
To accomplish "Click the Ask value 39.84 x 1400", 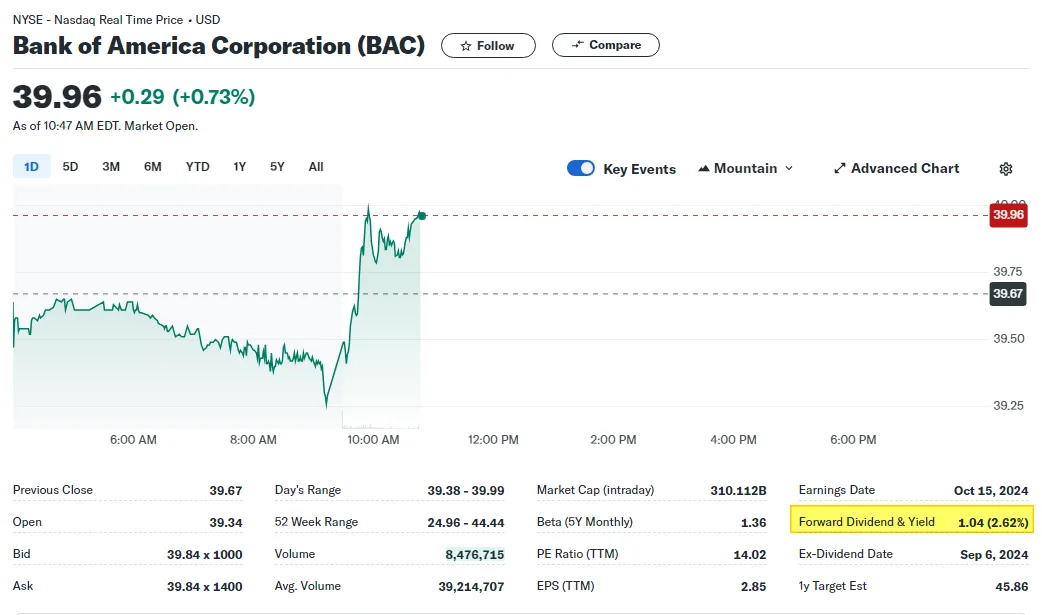I will point(205,586).
